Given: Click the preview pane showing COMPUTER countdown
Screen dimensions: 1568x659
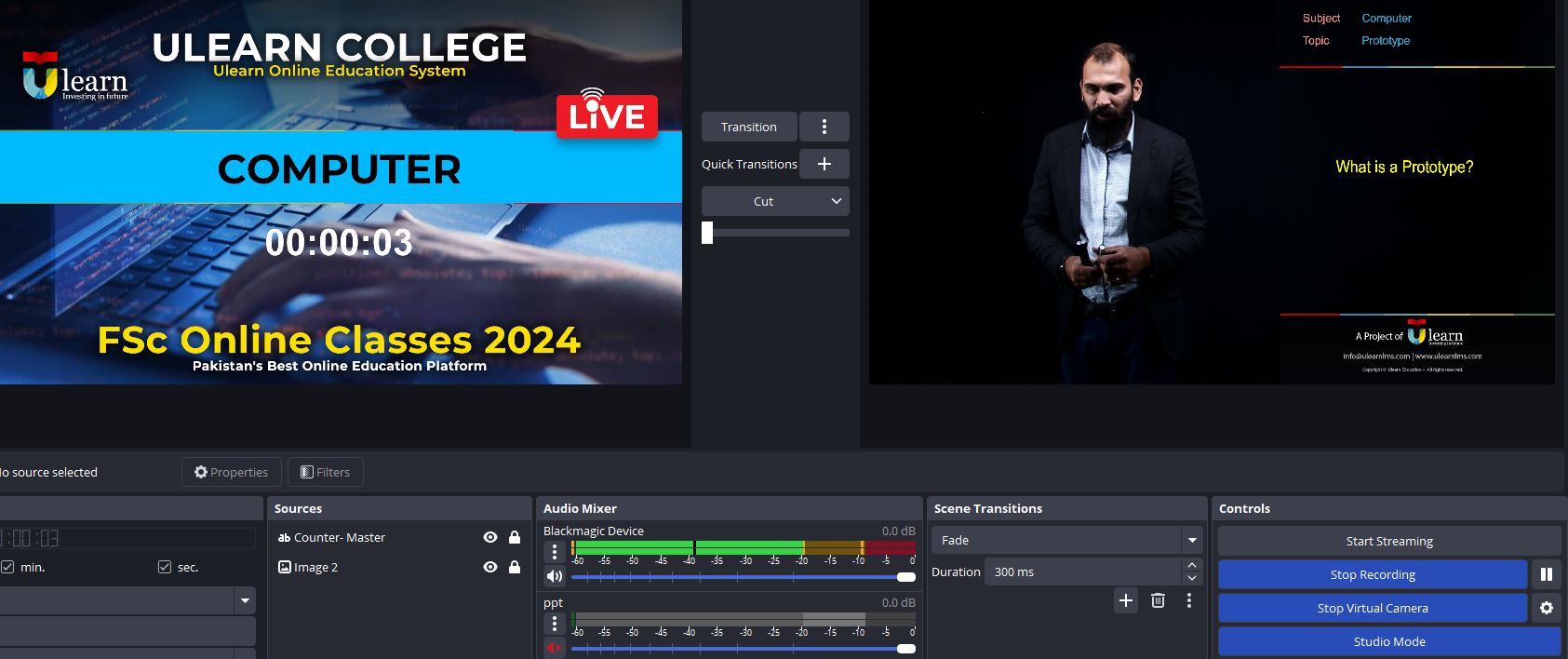Looking at the screenshot, I should coord(341,192).
